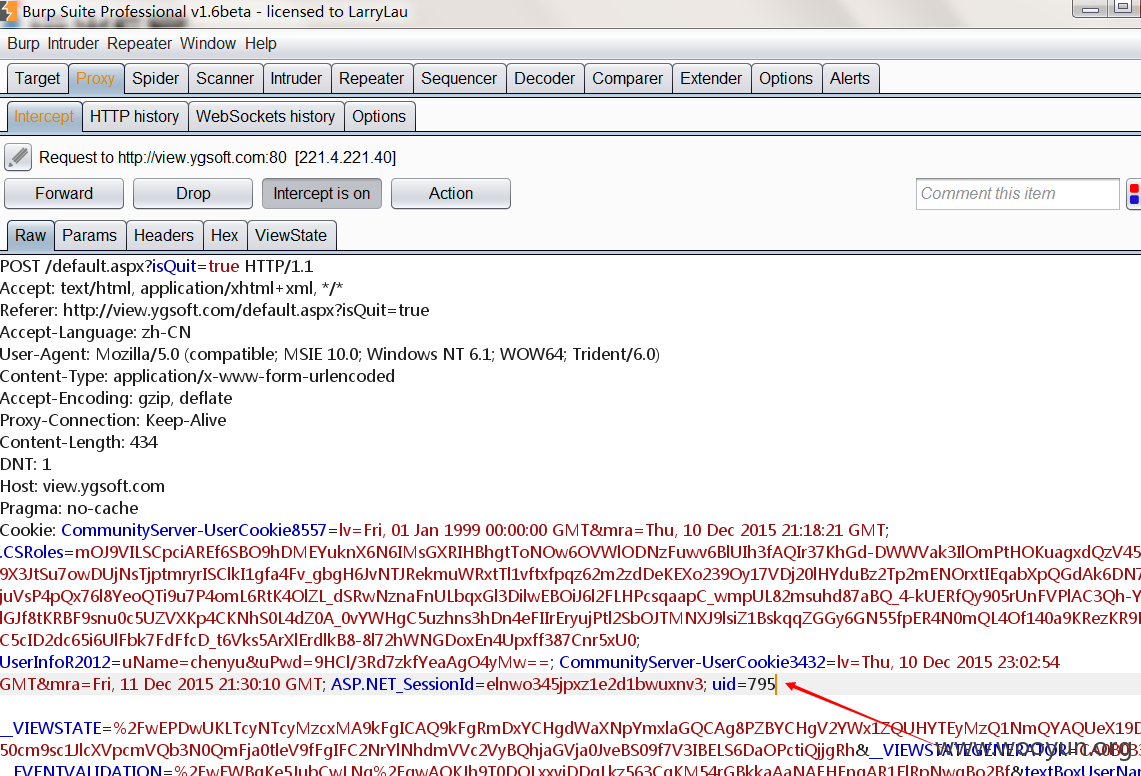Open the Extender tab
Viewport: 1141px width, 776px height.
pos(711,79)
